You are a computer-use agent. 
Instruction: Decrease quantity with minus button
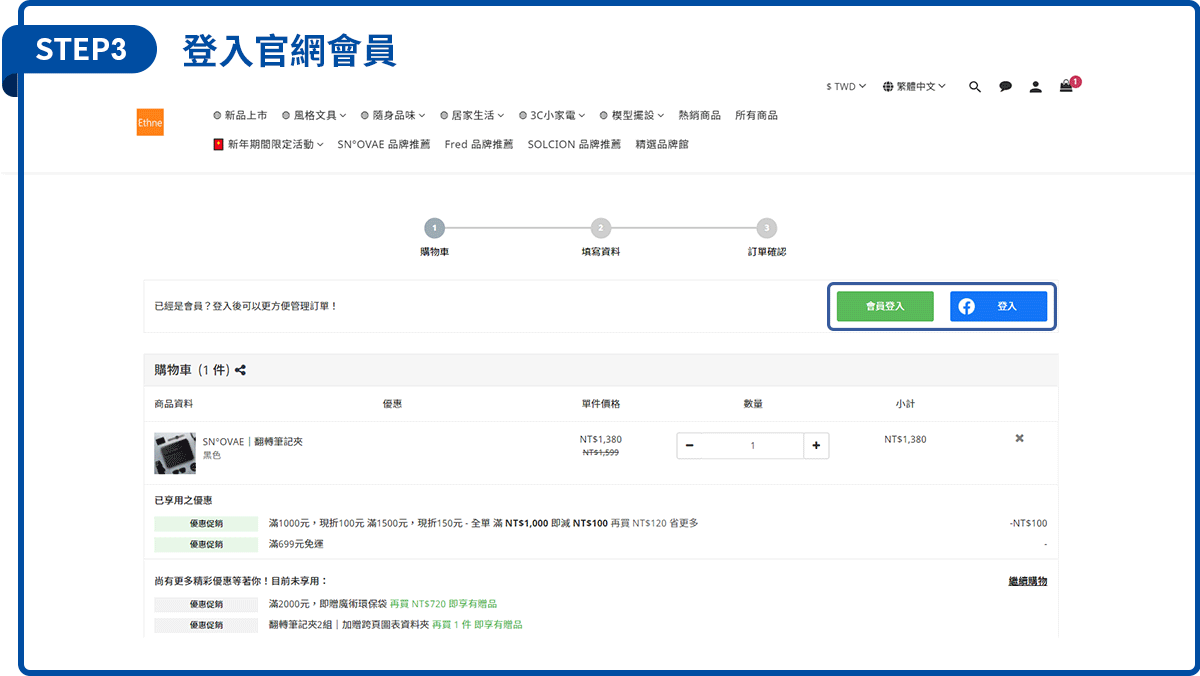pyautogui.click(x=690, y=445)
